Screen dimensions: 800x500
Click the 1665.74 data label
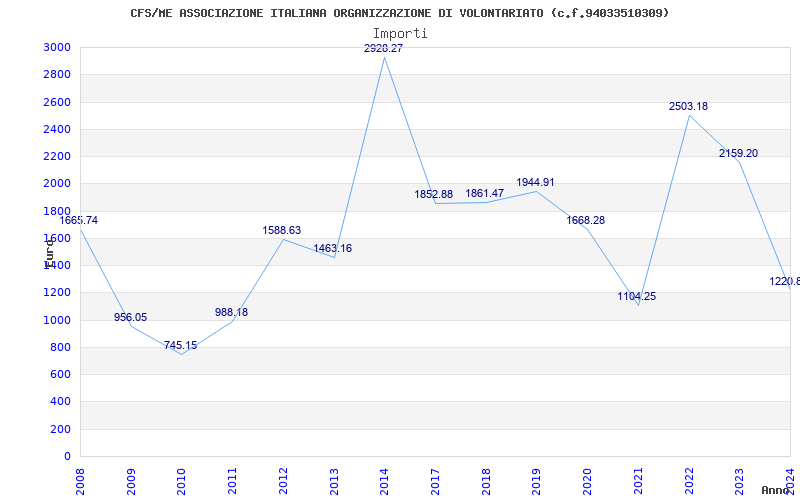79,220
